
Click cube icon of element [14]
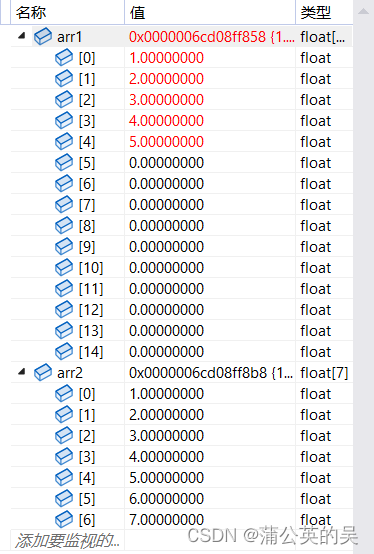pyautogui.click(x=64, y=352)
